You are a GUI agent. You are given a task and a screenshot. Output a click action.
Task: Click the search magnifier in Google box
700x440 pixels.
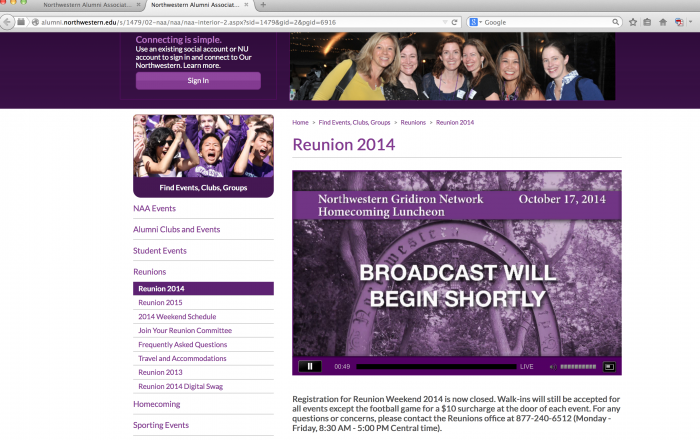tap(616, 22)
